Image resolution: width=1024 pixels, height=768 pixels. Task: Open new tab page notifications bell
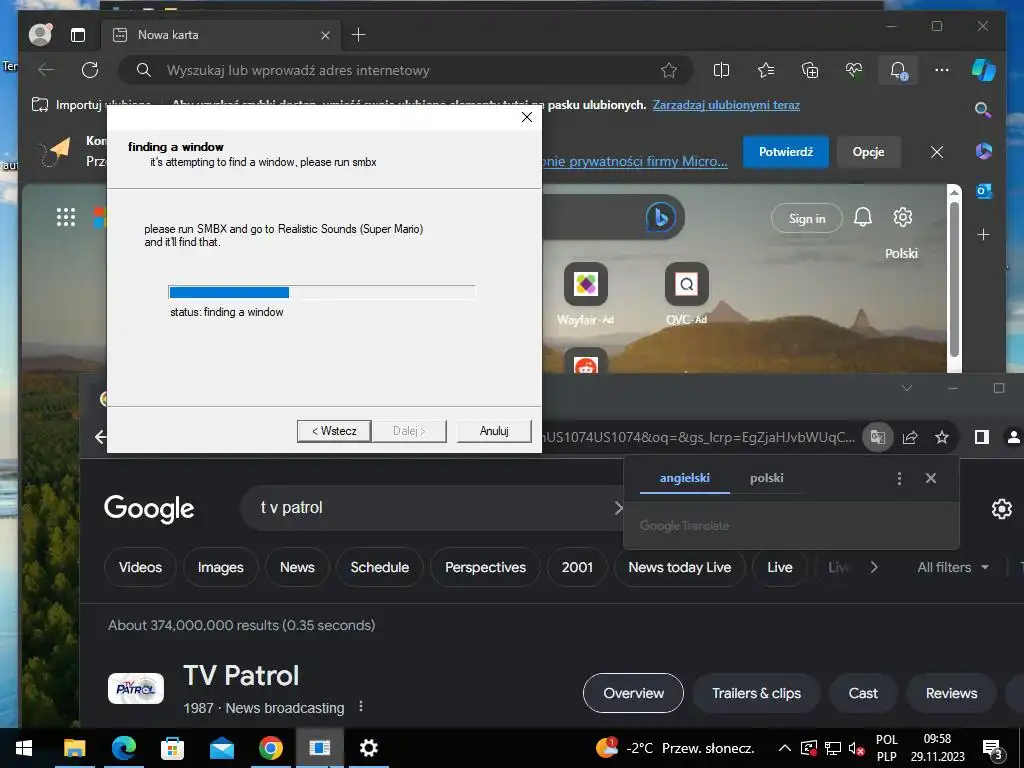[863, 217]
